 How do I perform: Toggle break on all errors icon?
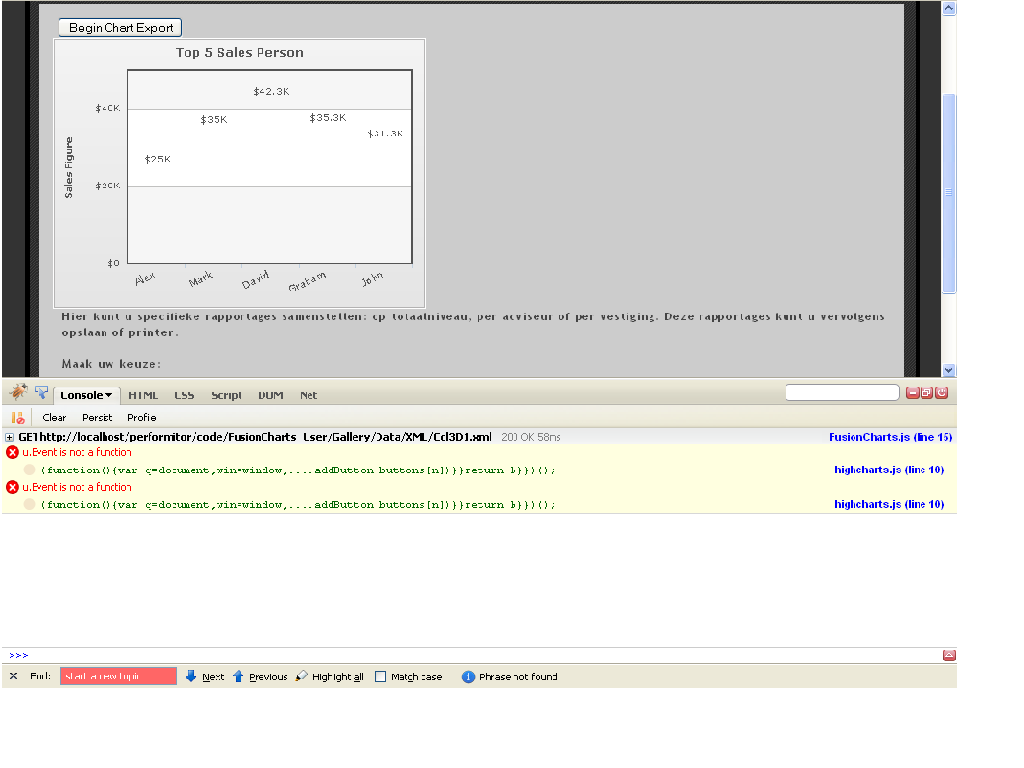click(17, 417)
